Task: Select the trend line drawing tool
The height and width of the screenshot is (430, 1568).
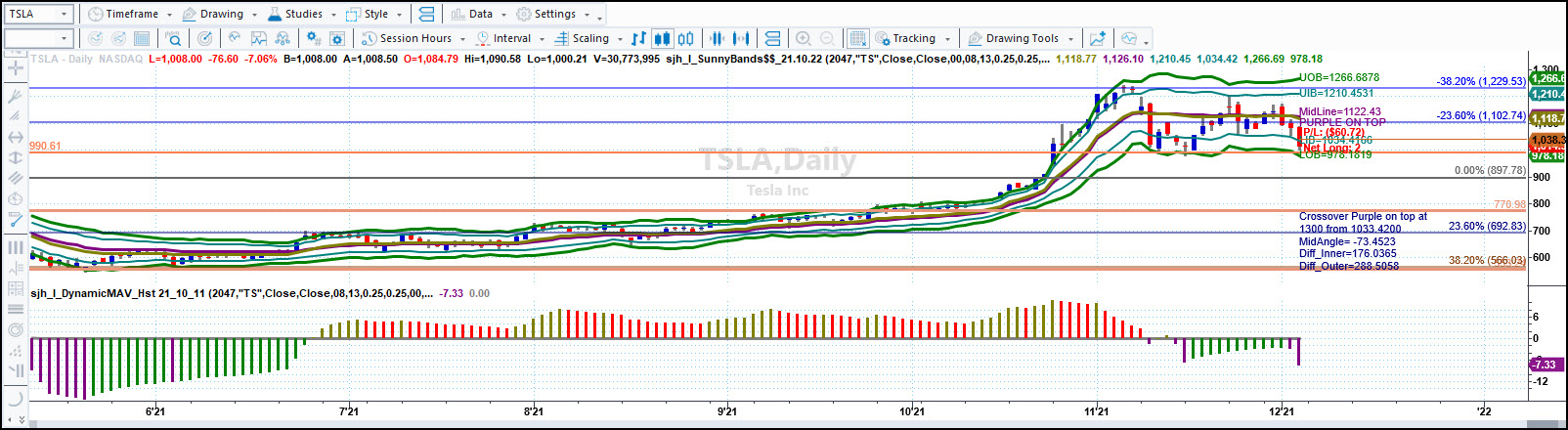Action: click(x=15, y=221)
